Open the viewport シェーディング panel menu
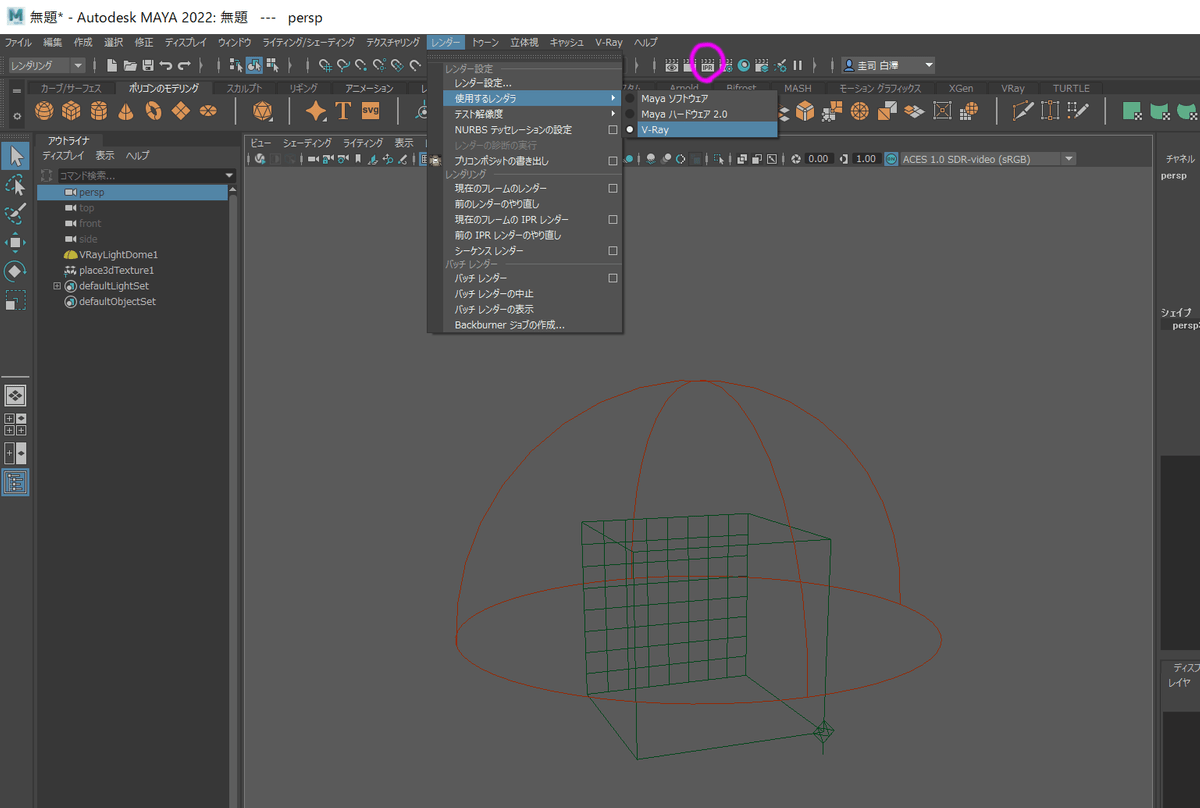This screenshot has width=1200, height=808. coord(307,143)
